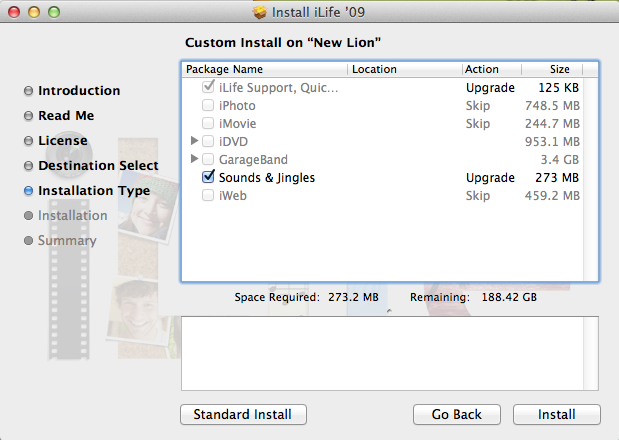Click the Read Me step bullet

pos(29,116)
